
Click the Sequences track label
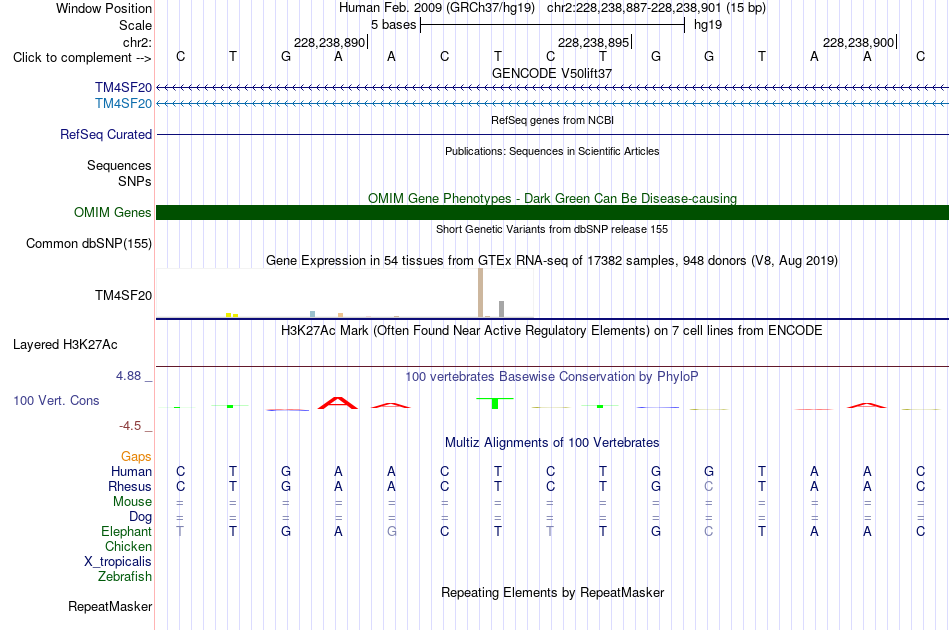coord(119,165)
